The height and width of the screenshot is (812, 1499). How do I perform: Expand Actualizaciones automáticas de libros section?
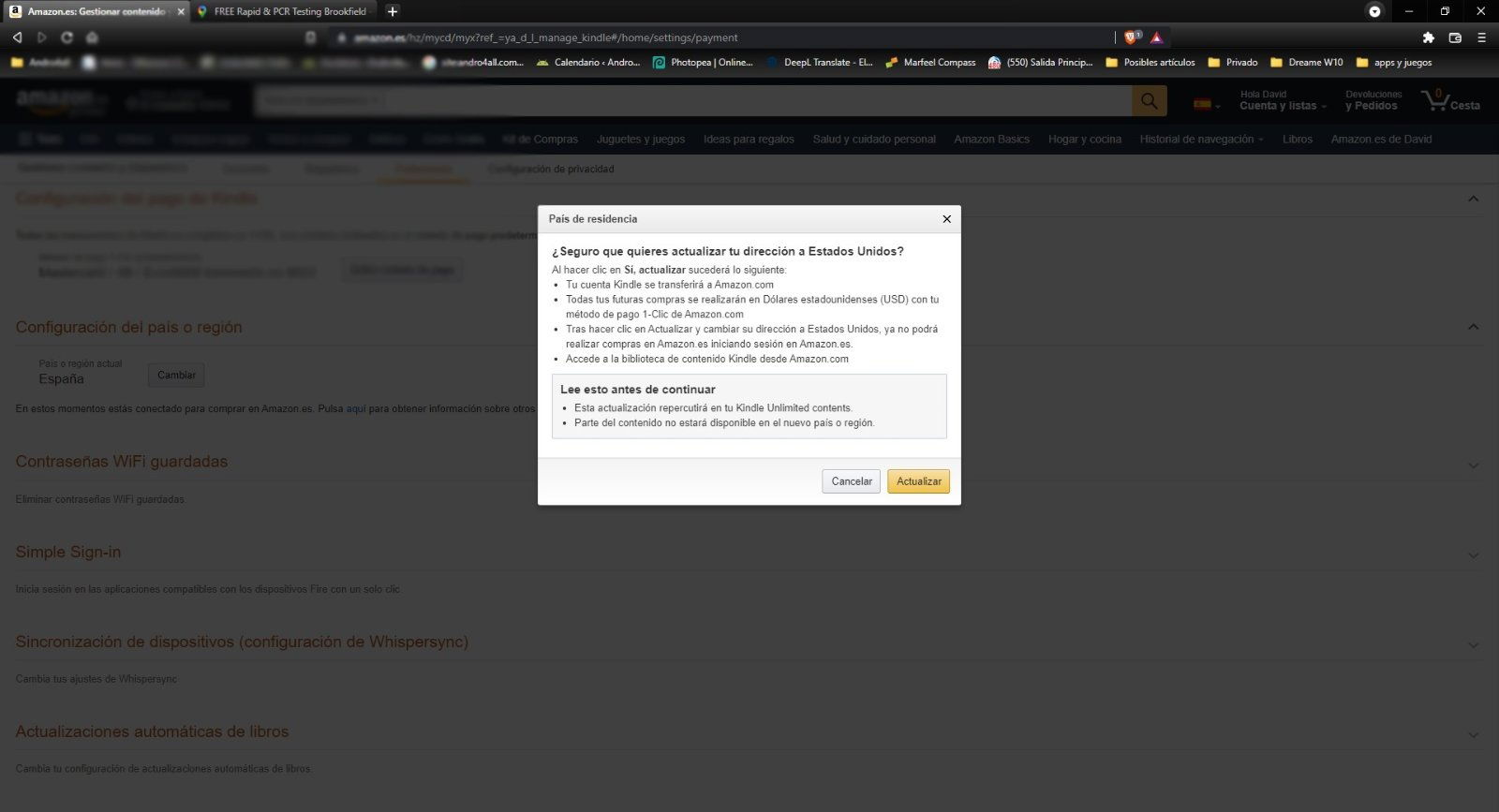pos(1473,735)
